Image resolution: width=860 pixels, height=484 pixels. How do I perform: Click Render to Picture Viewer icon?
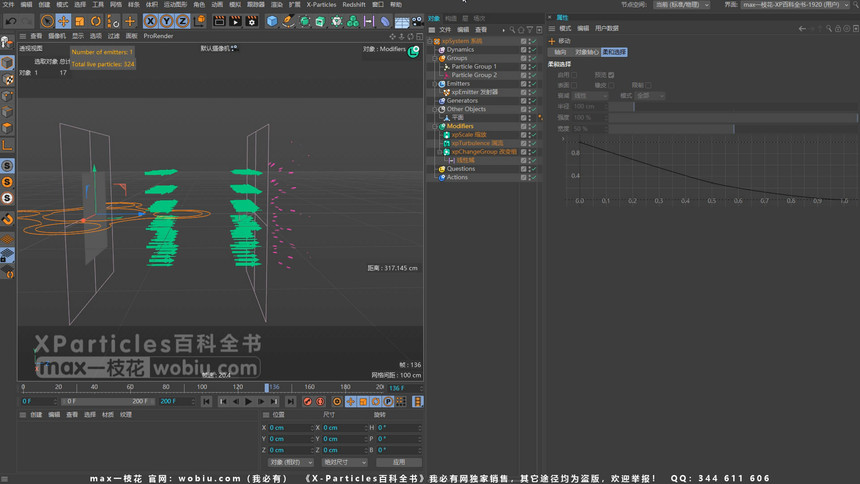pyautogui.click(x=235, y=21)
